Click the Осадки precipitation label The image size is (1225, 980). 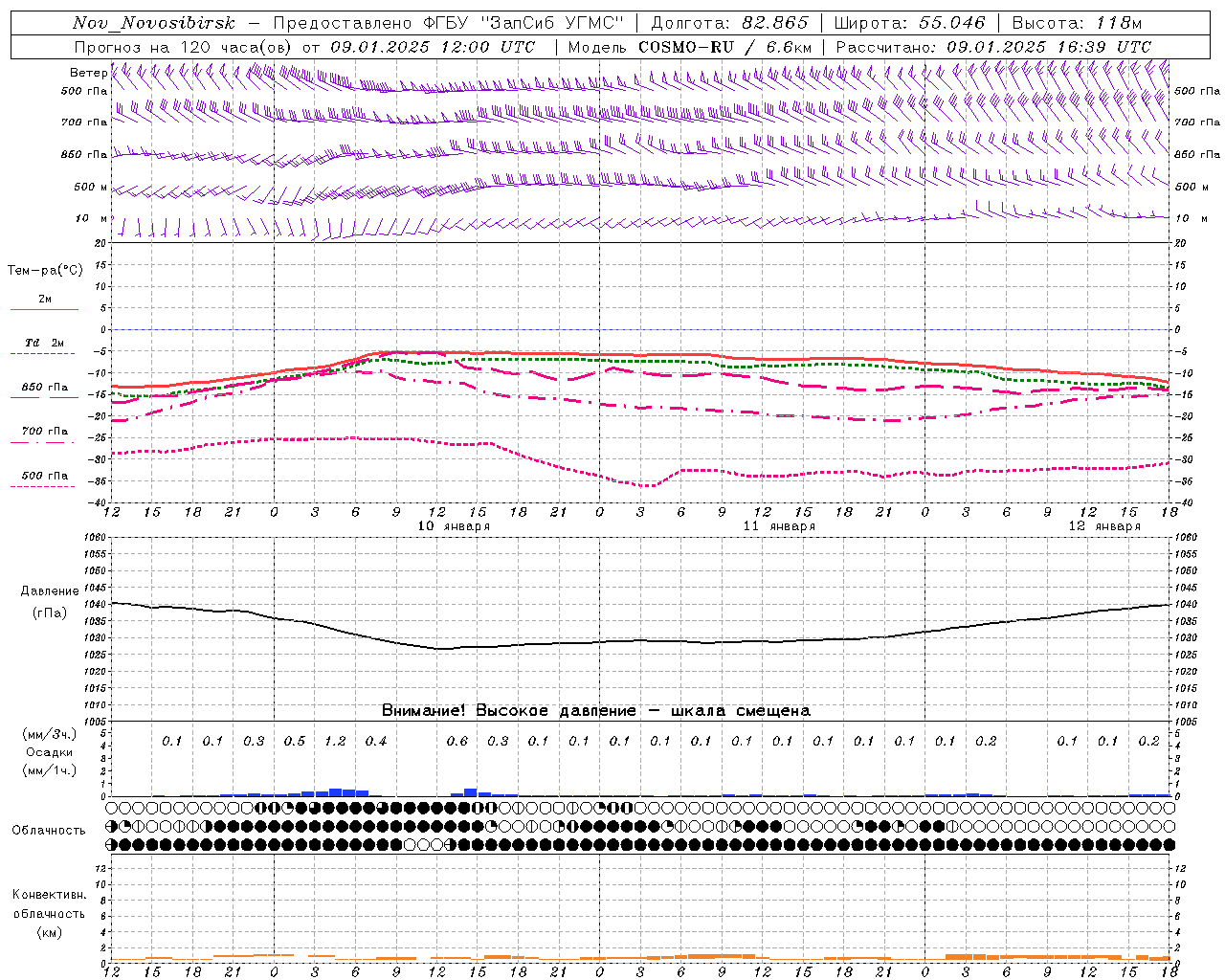coord(50,752)
